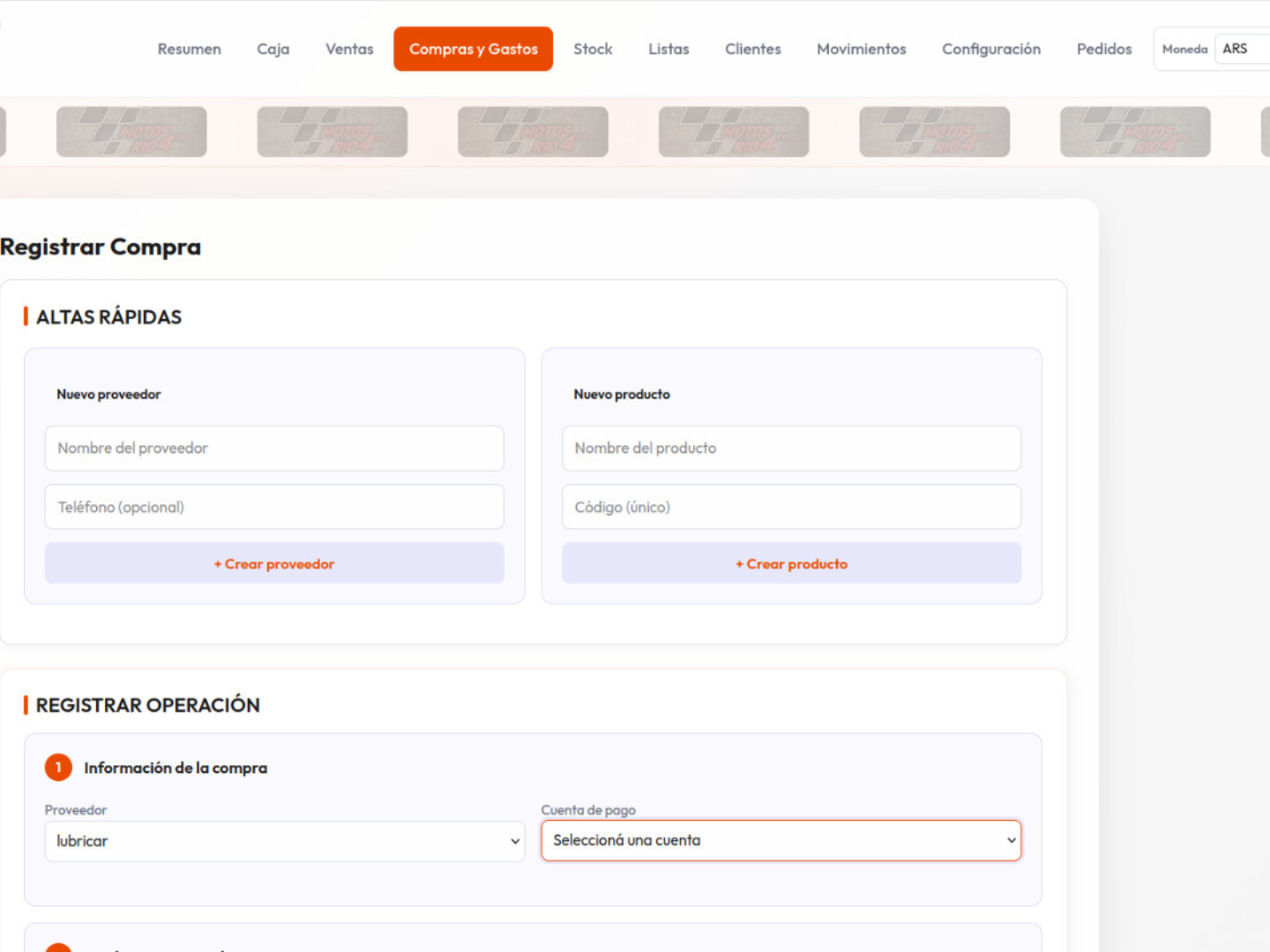The width and height of the screenshot is (1270, 952).
Task: Go to the Movimientos tab
Action: tap(861, 49)
